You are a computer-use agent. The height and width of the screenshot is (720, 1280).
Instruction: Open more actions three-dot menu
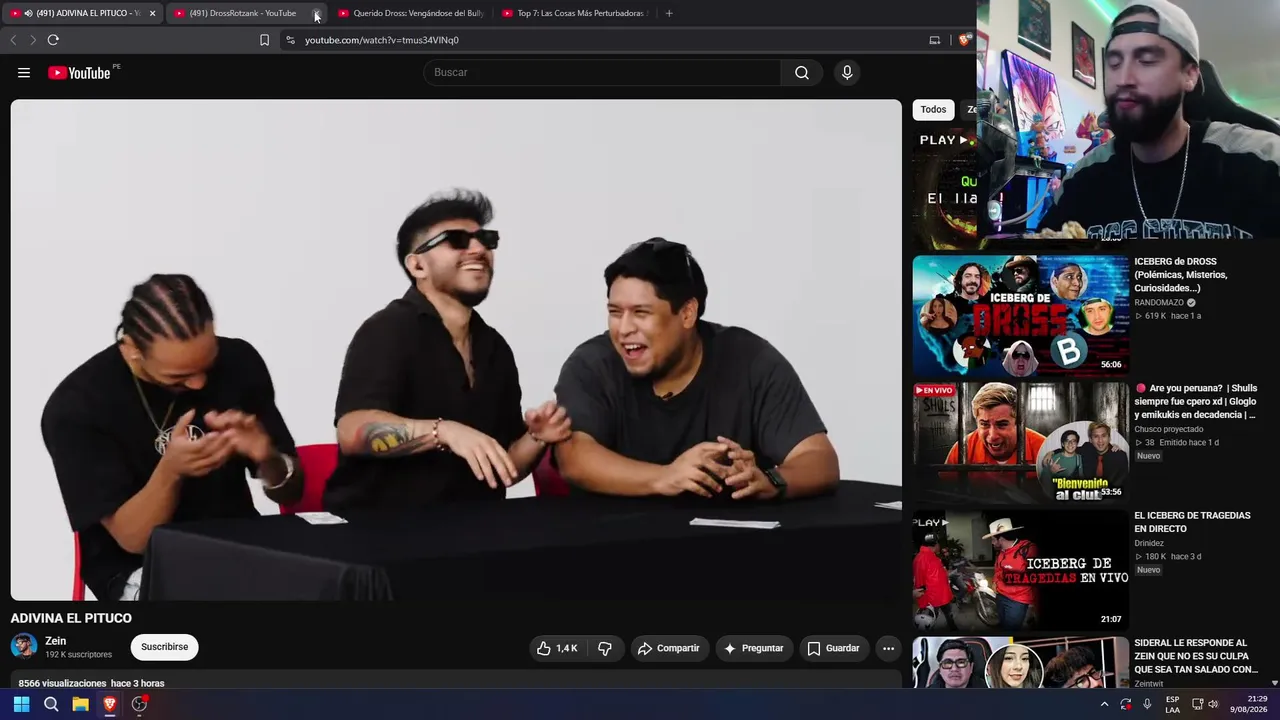click(x=888, y=648)
